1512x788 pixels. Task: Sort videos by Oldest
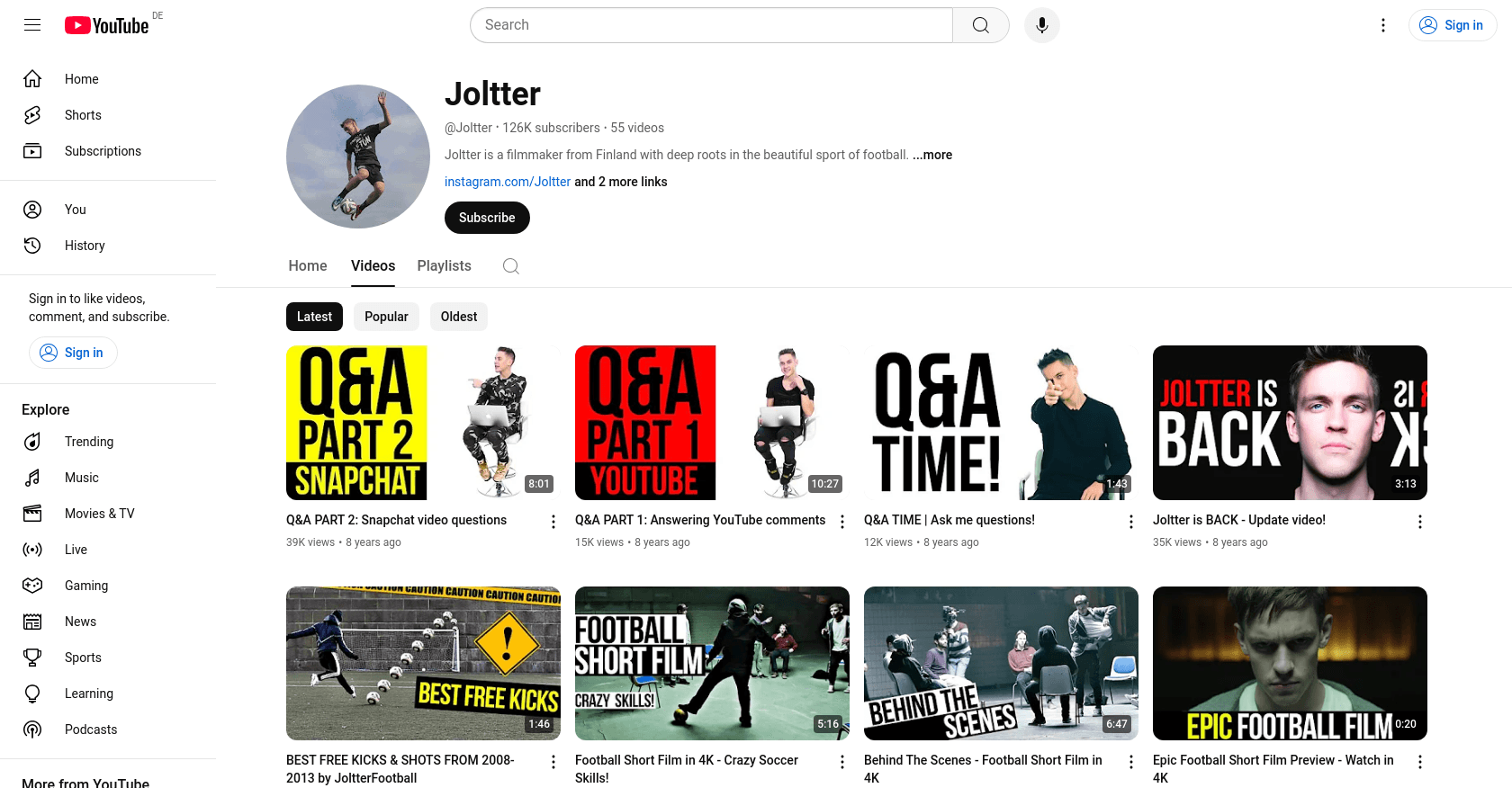click(x=459, y=317)
